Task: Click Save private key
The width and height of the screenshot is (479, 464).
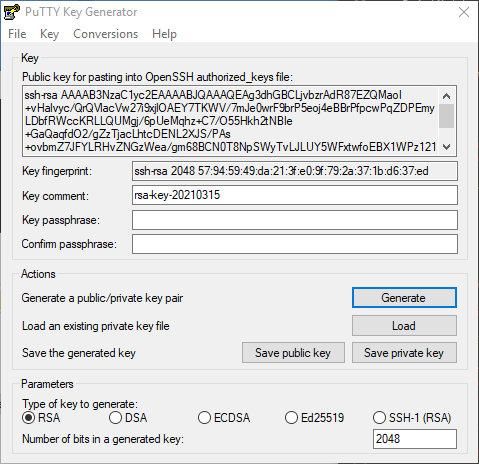Action: pyautogui.click(x=404, y=353)
